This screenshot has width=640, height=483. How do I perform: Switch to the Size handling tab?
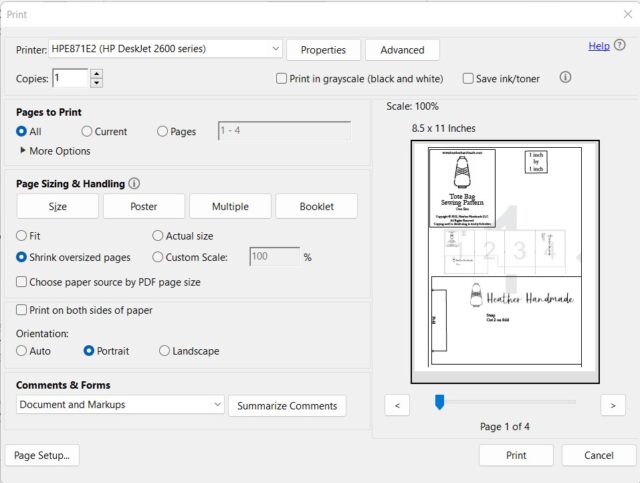pos(58,207)
